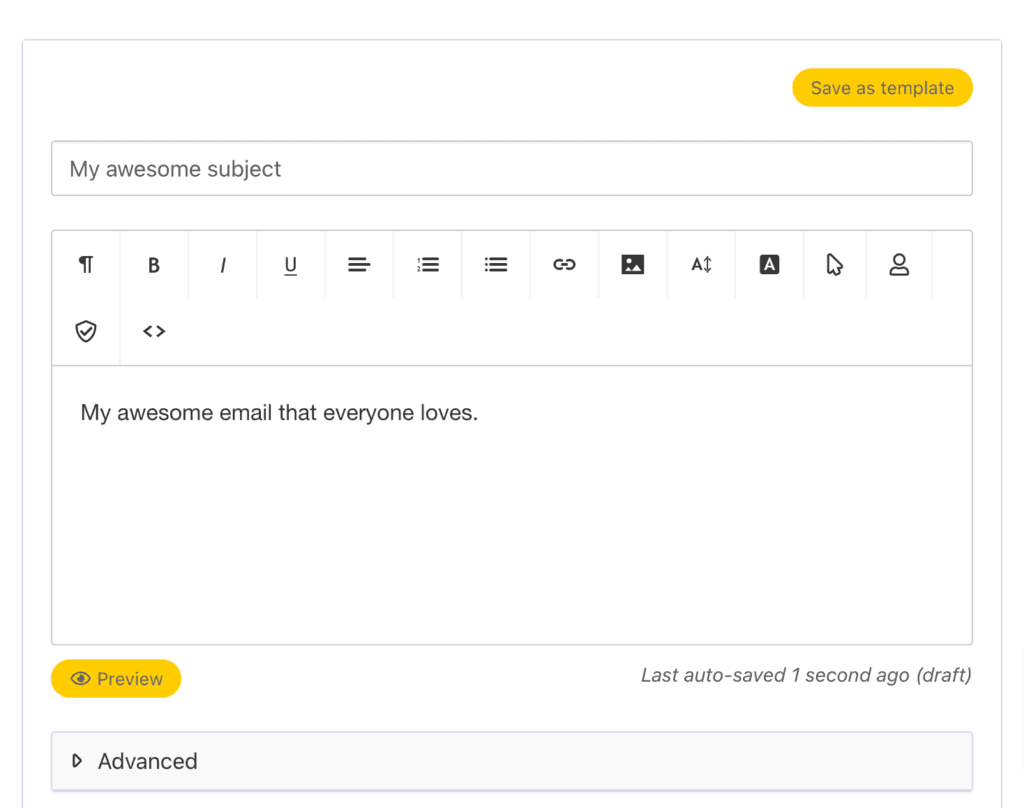This screenshot has width=1024, height=808.
Task: Apply underline formatting
Action: (290, 265)
